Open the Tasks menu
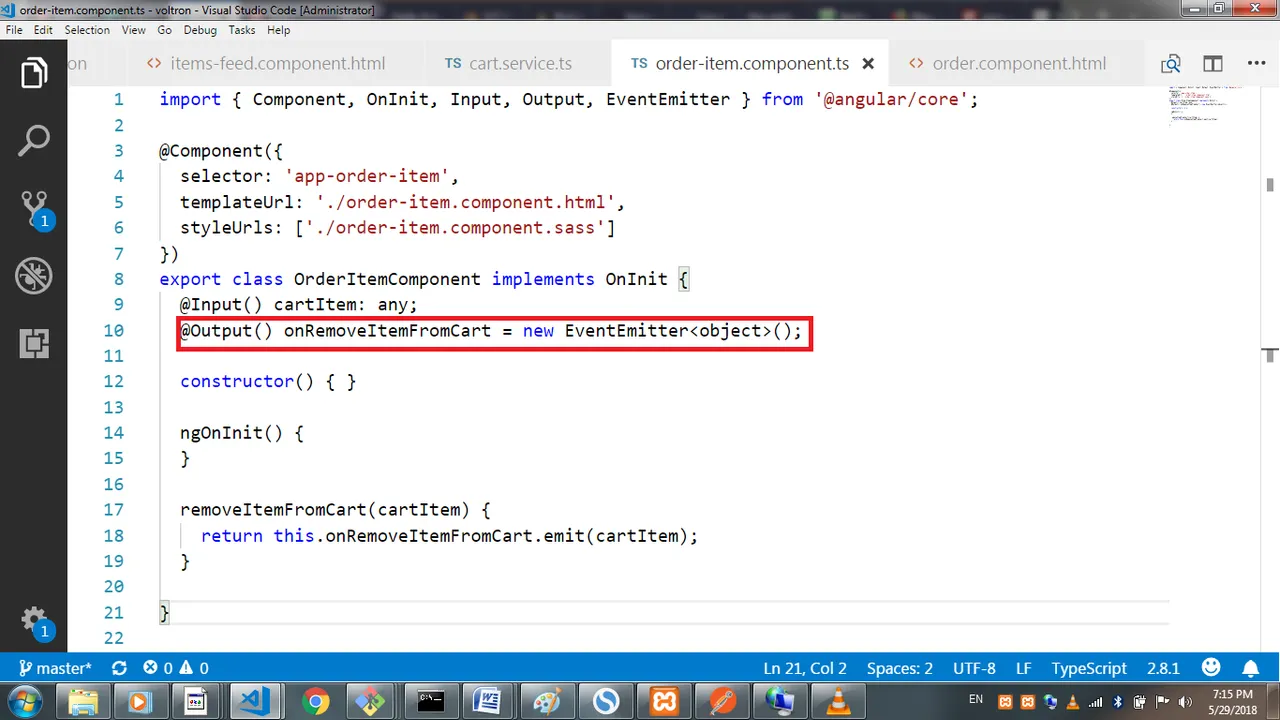The width and height of the screenshot is (1280, 720). pos(242,30)
